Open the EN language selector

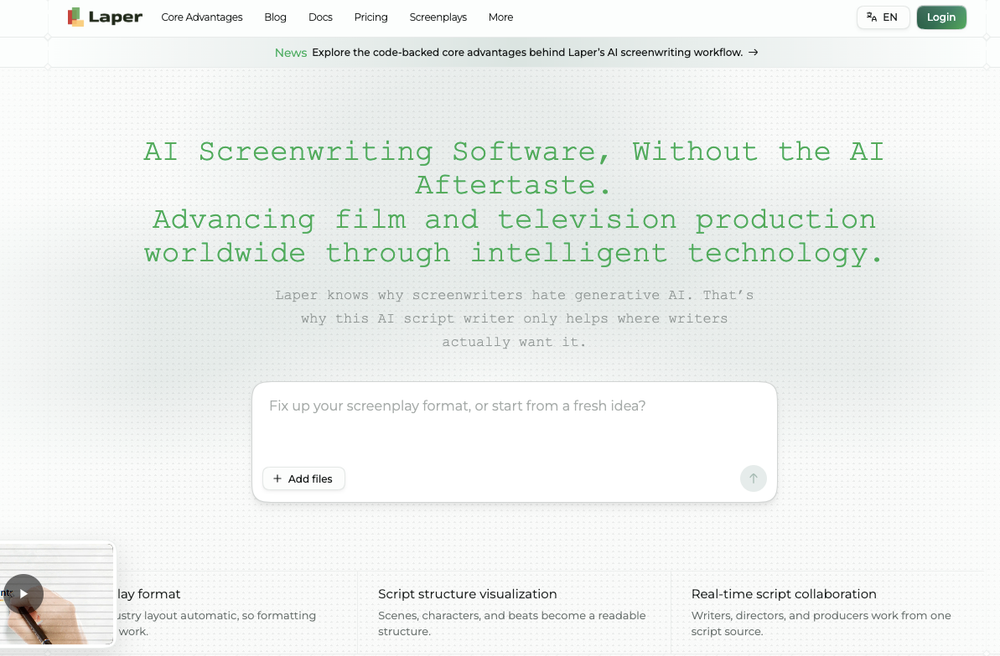883,17
